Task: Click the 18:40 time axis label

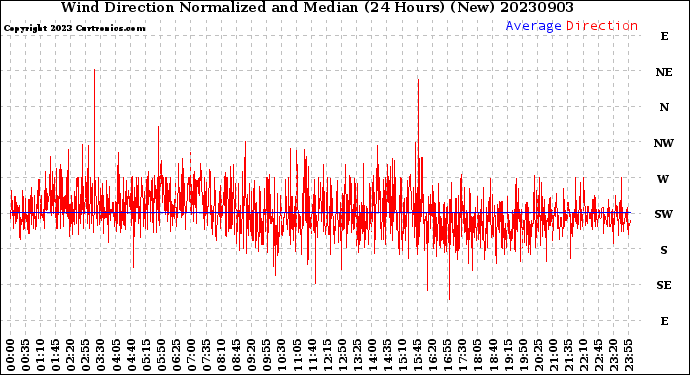Action: (493, 355)
